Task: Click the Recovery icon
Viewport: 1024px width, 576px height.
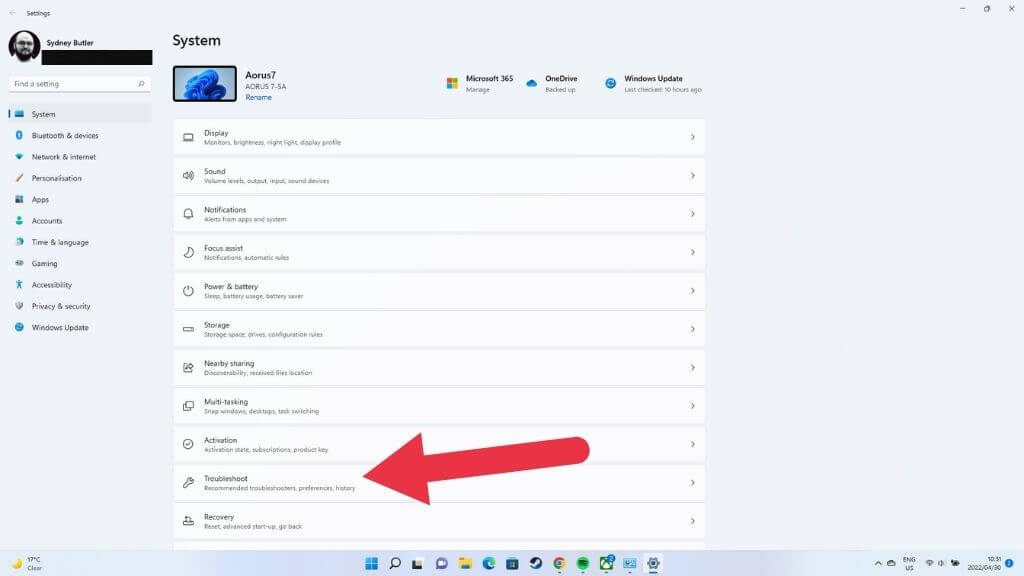Action: click(188, 521)
